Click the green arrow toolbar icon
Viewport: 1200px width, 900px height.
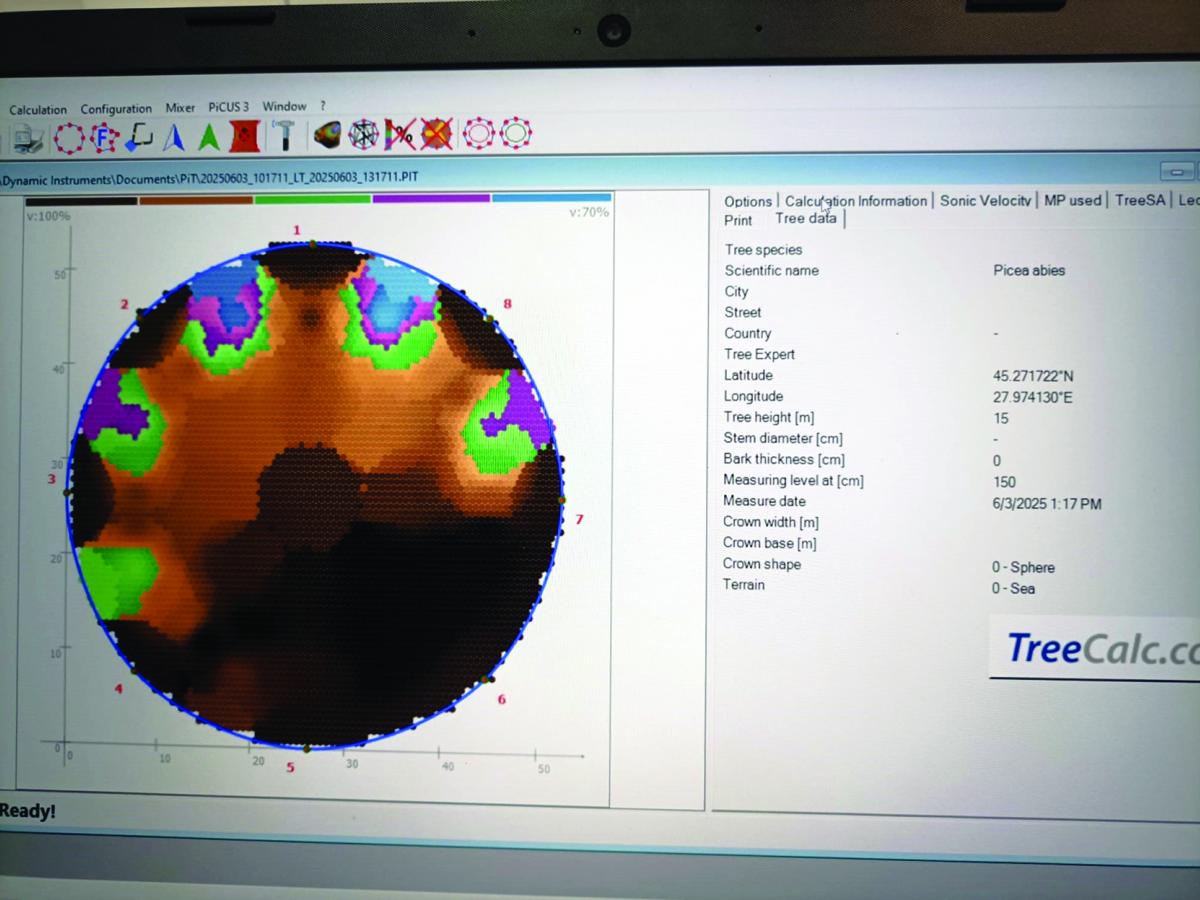[209, 137]
